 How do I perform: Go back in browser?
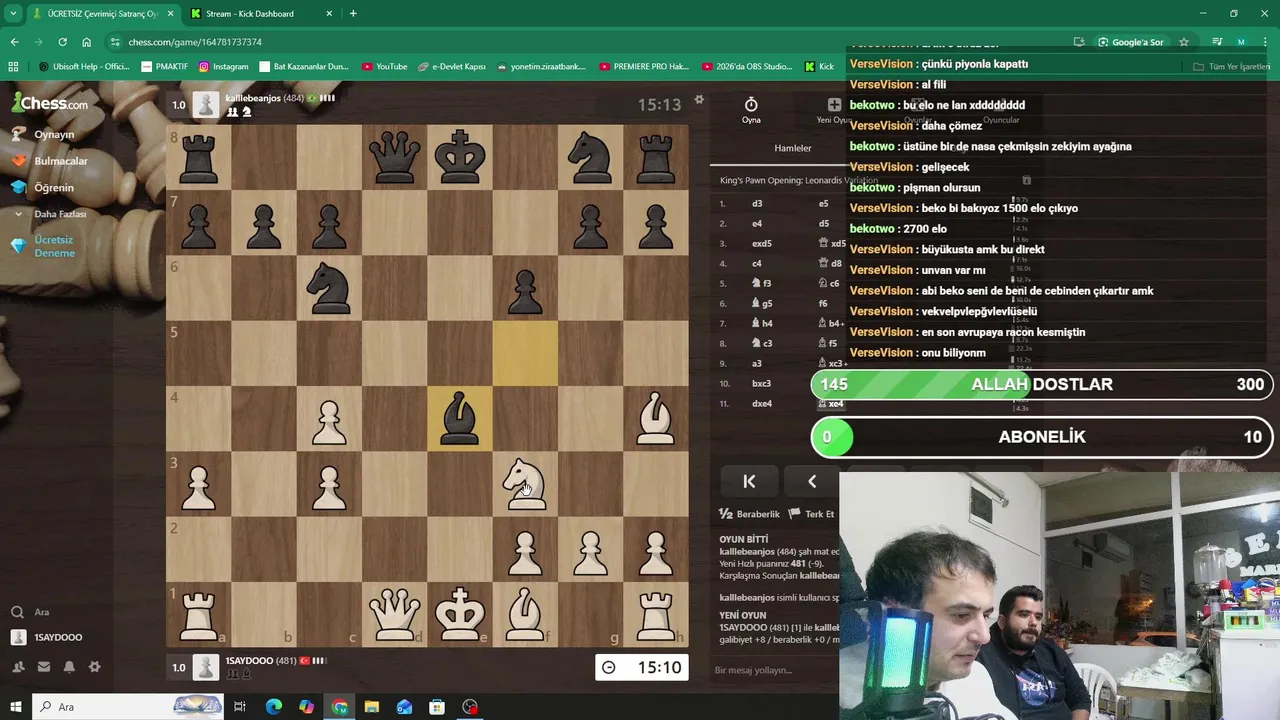click(14, 42)
